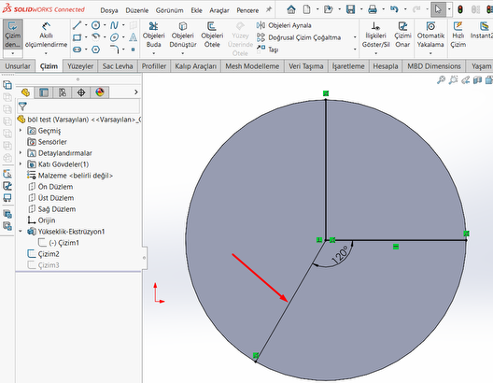Open the Dosya menu
The height and width of the screenshot is (384, 494).
tap(109, 10)
